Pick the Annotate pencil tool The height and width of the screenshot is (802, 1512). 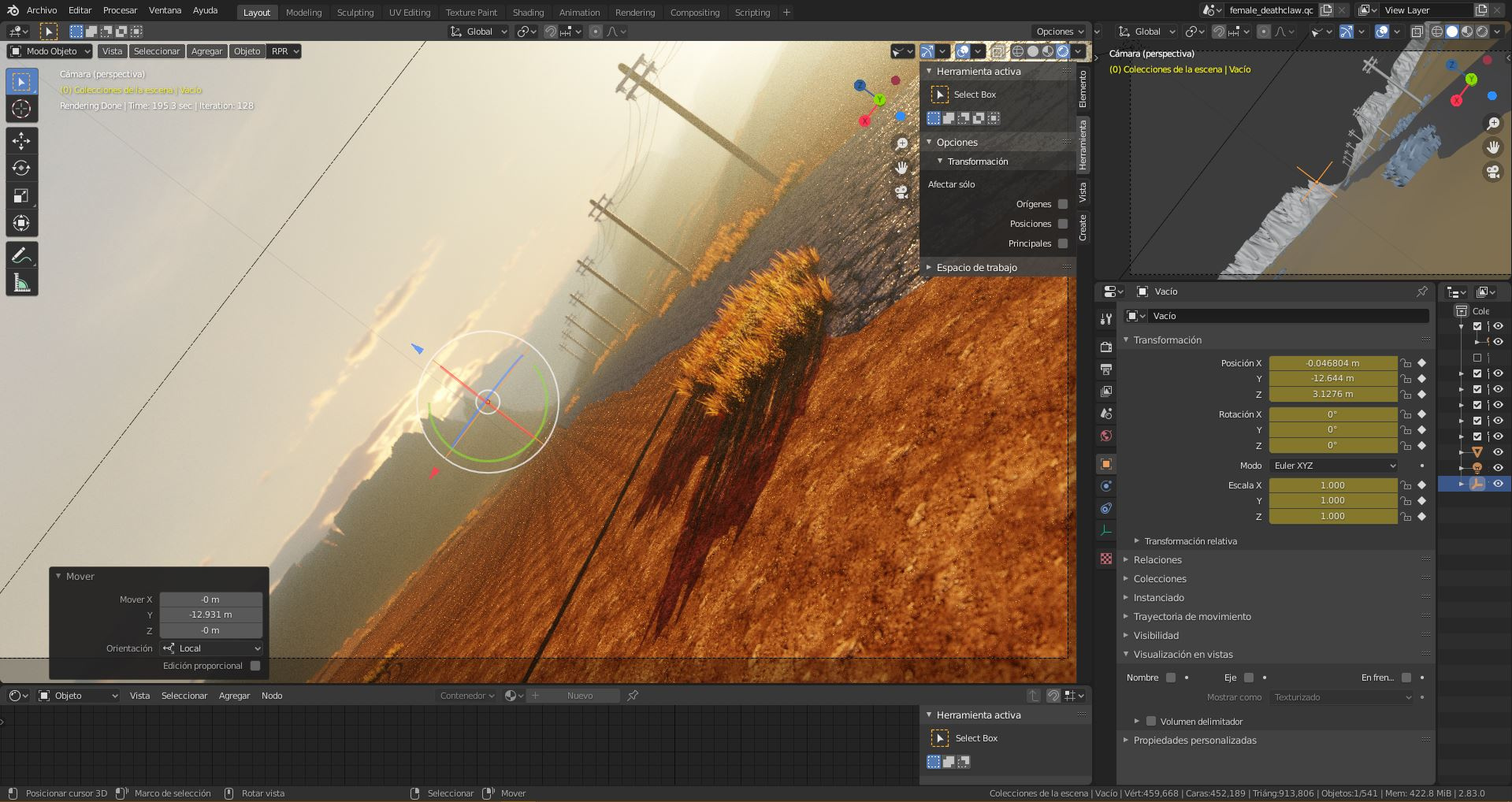tap(21, 255)
